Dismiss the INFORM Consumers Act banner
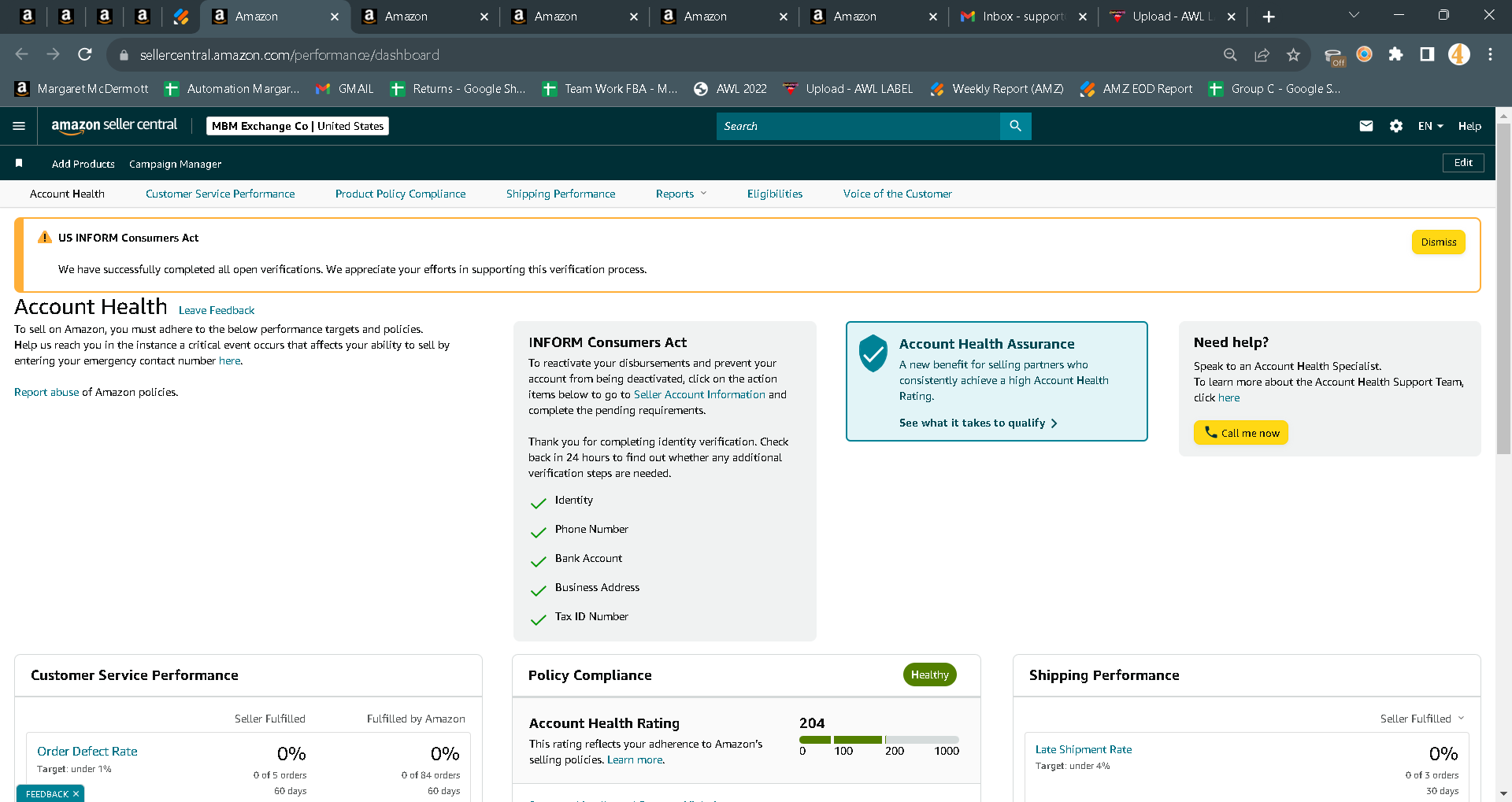This screenshot has width=1512, height=802. coord(1438,242)
